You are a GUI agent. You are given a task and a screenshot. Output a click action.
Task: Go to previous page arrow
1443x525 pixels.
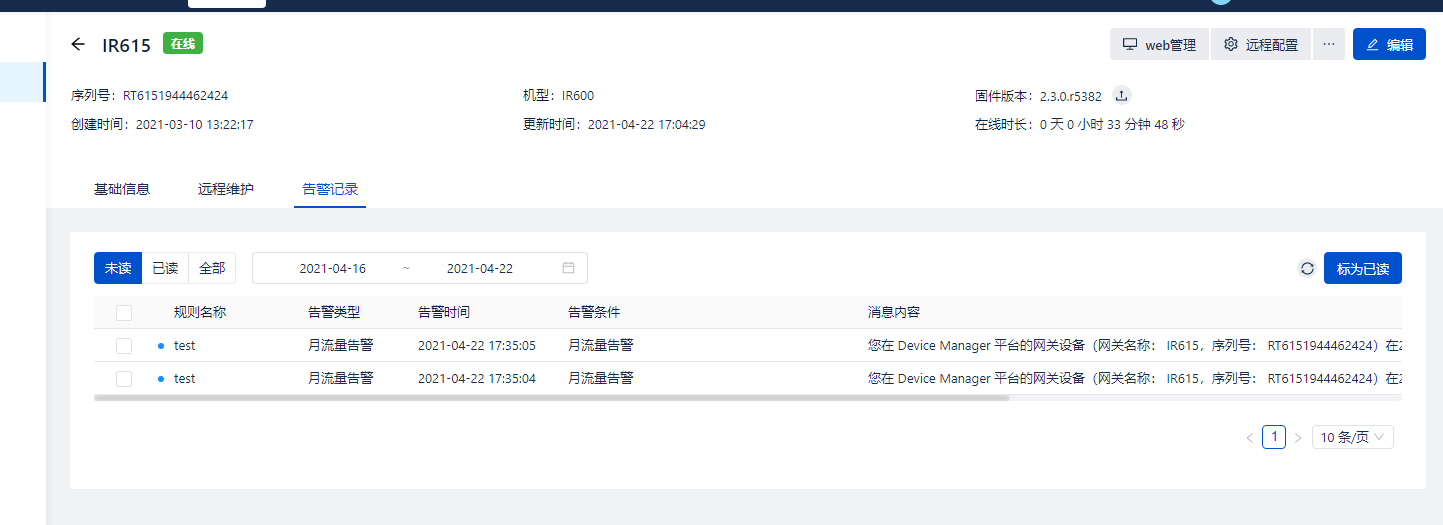click(x=1249, y=438)
